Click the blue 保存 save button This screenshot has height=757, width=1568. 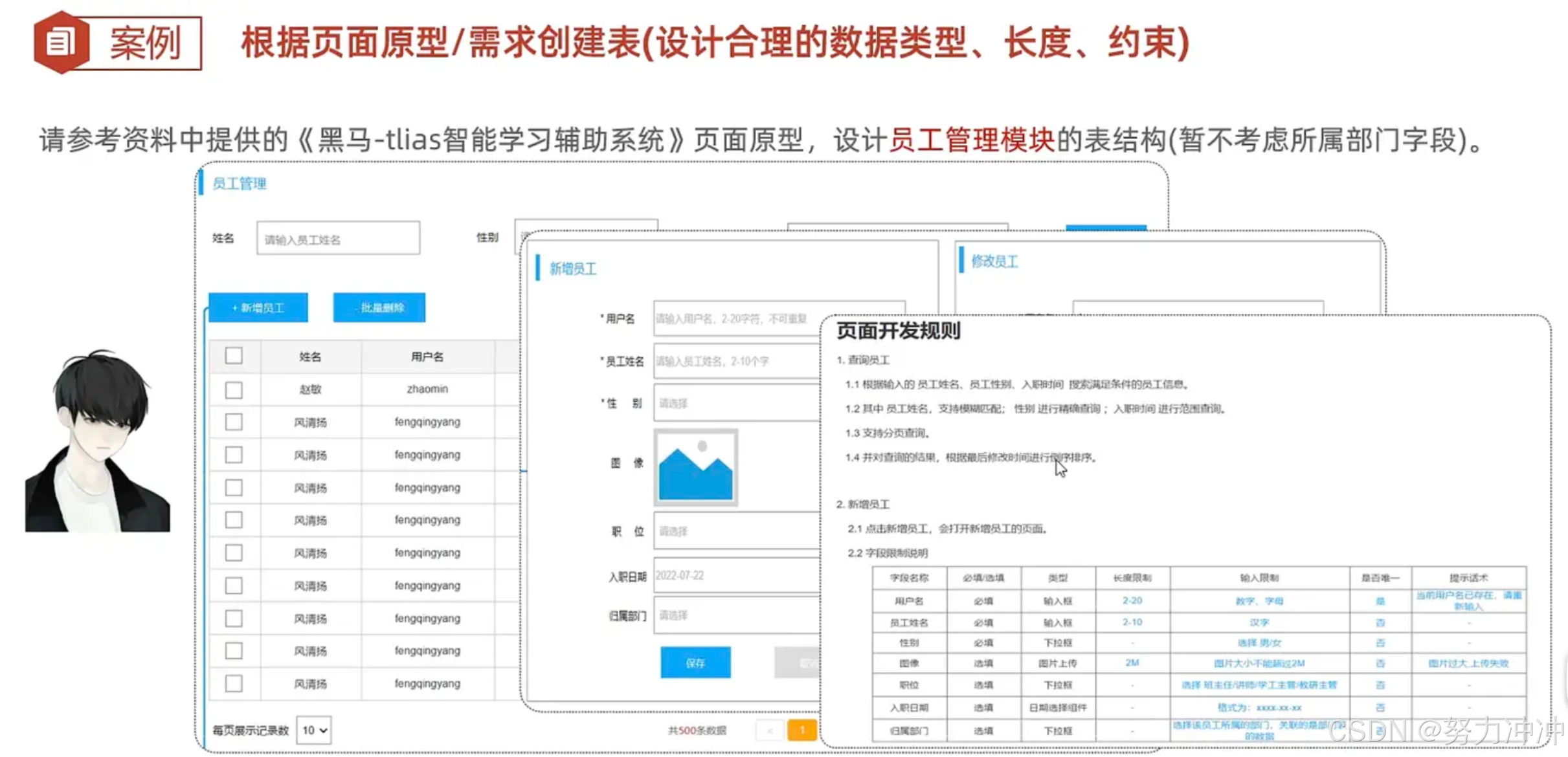click(695, 663)
